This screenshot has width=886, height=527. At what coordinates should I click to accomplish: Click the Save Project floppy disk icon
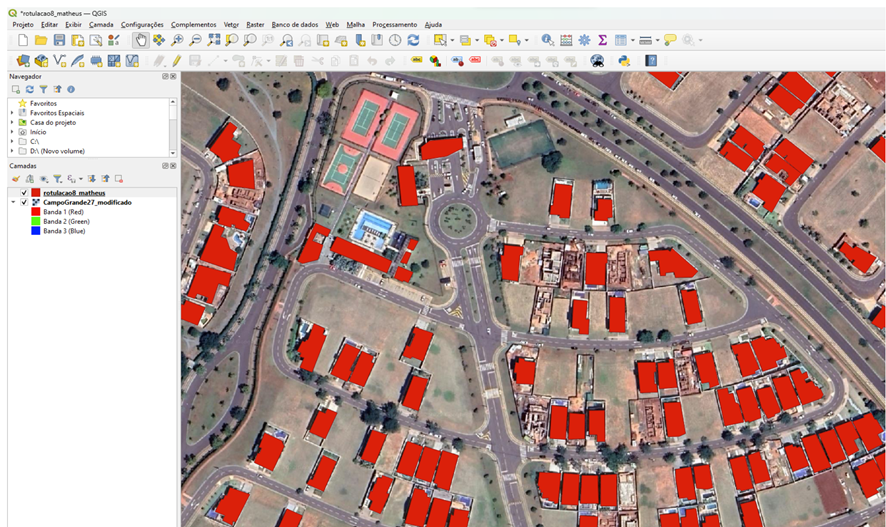pos(59,40)
